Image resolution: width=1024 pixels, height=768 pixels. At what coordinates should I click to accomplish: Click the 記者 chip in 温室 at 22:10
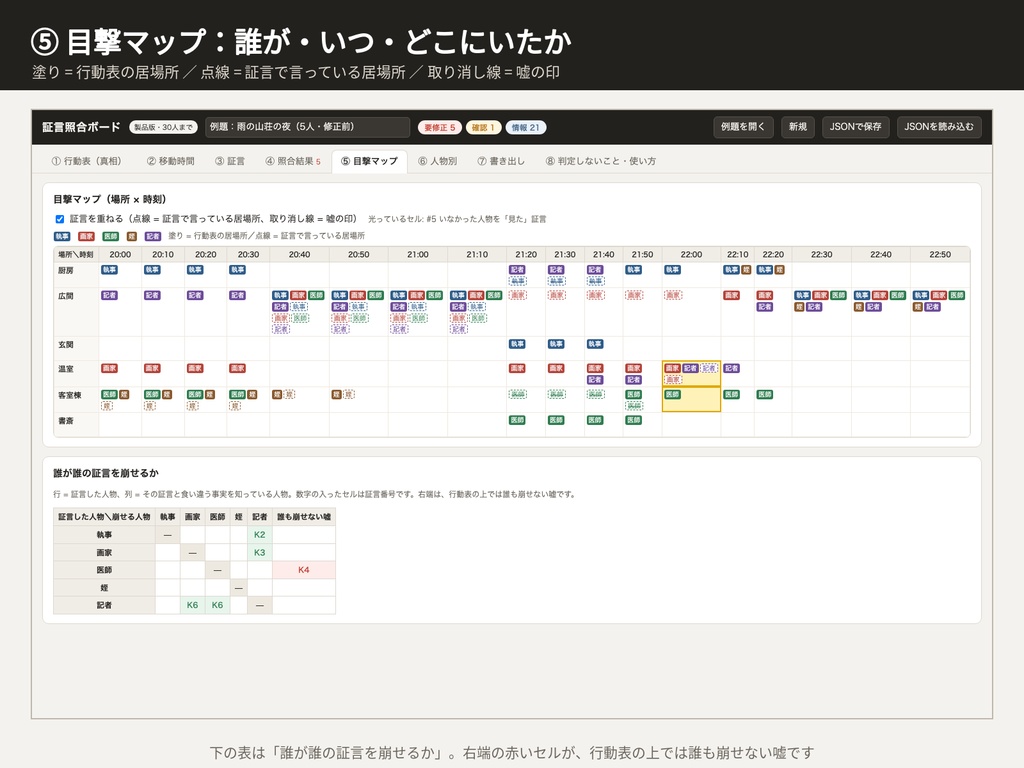point(731,368)
